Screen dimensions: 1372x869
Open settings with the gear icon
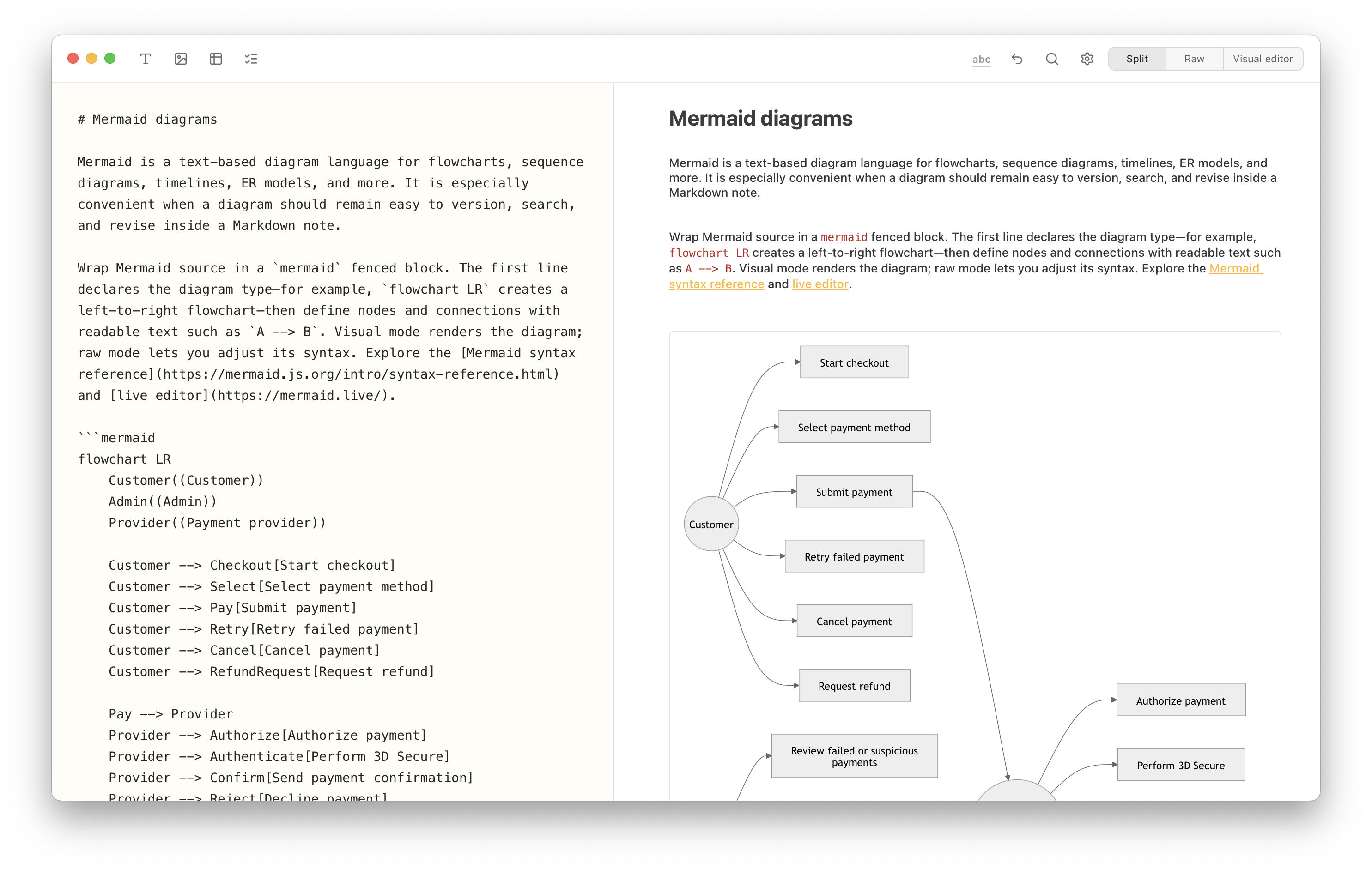click(1087, 59)
